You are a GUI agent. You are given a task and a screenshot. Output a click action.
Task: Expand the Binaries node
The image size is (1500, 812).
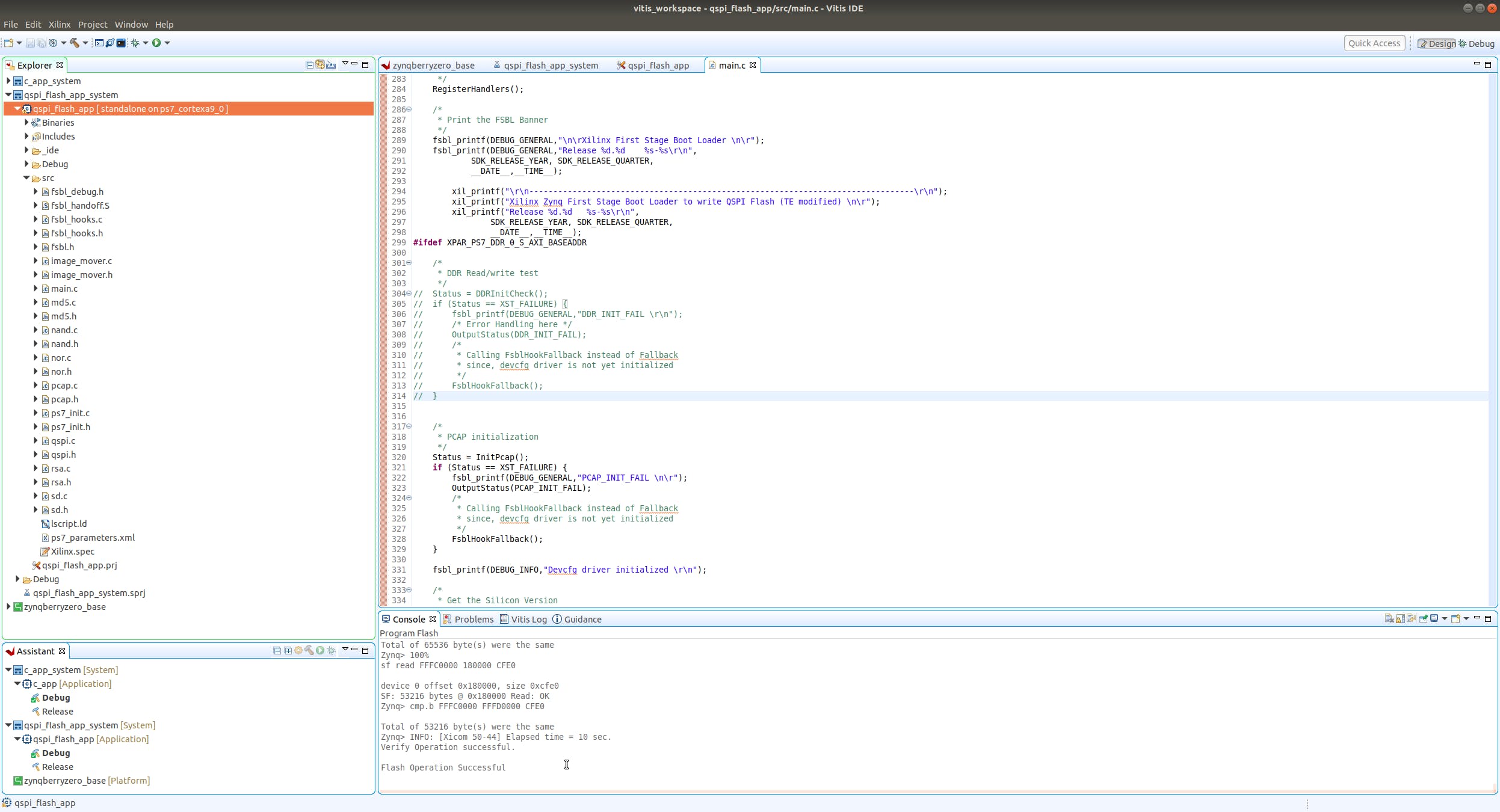pos(26,122)
